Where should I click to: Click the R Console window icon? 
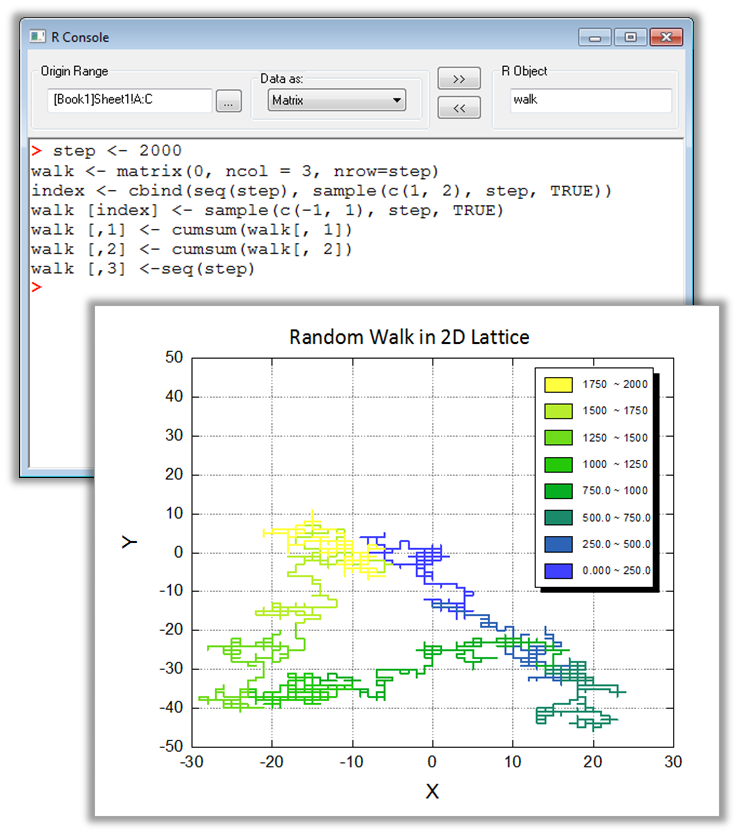pos(37,37)
